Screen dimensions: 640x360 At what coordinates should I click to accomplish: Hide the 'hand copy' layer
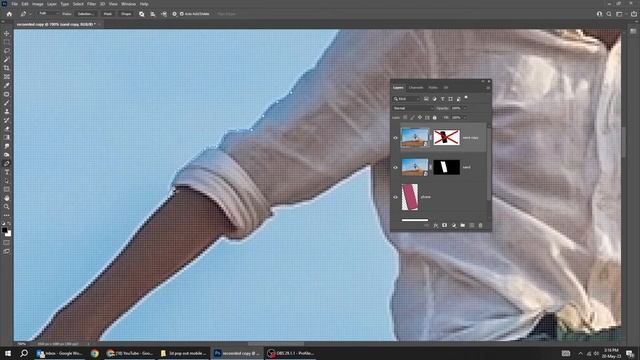[x=395, y=138]
